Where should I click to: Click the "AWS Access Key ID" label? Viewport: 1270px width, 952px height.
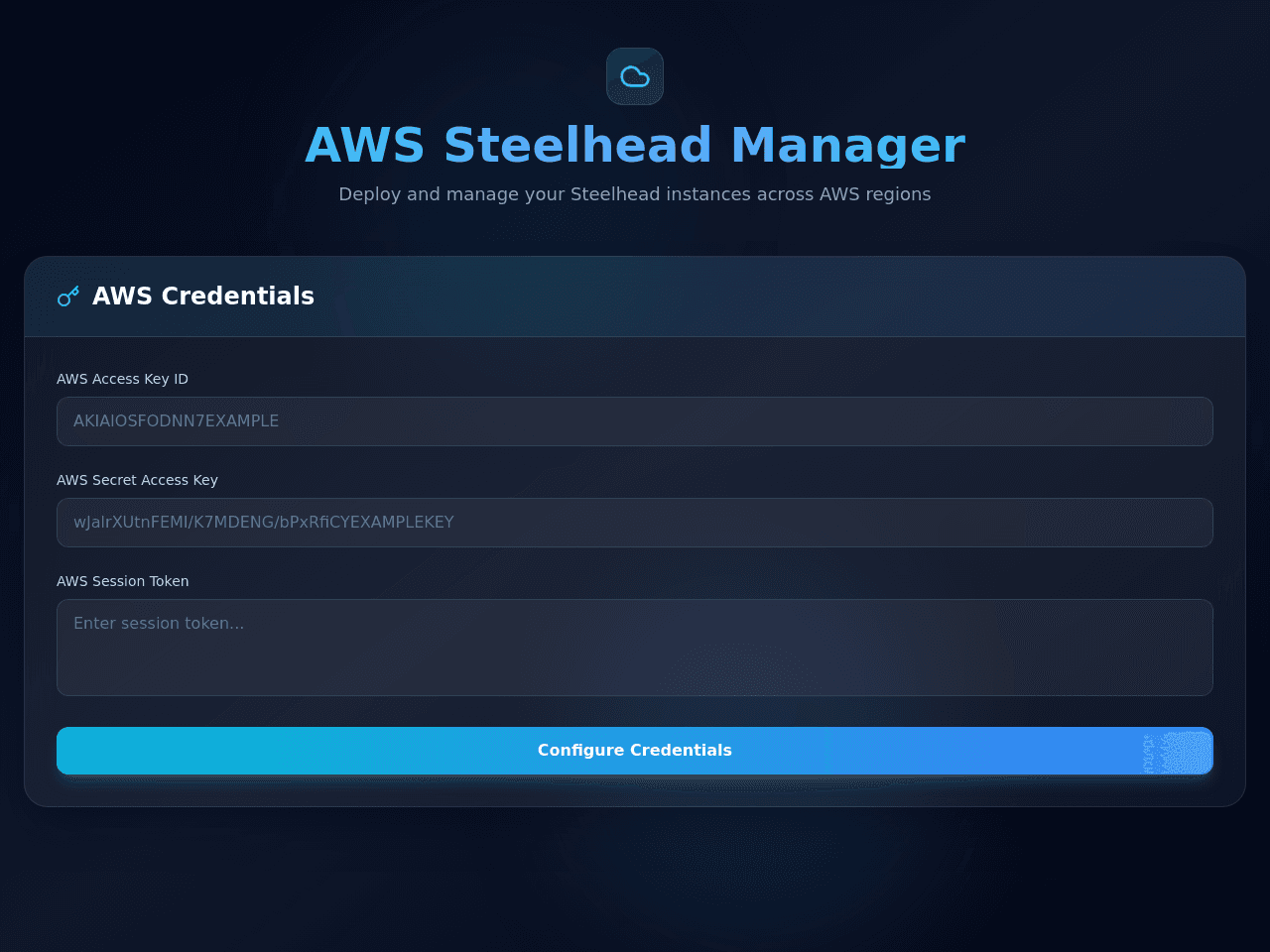coord(122,379)
